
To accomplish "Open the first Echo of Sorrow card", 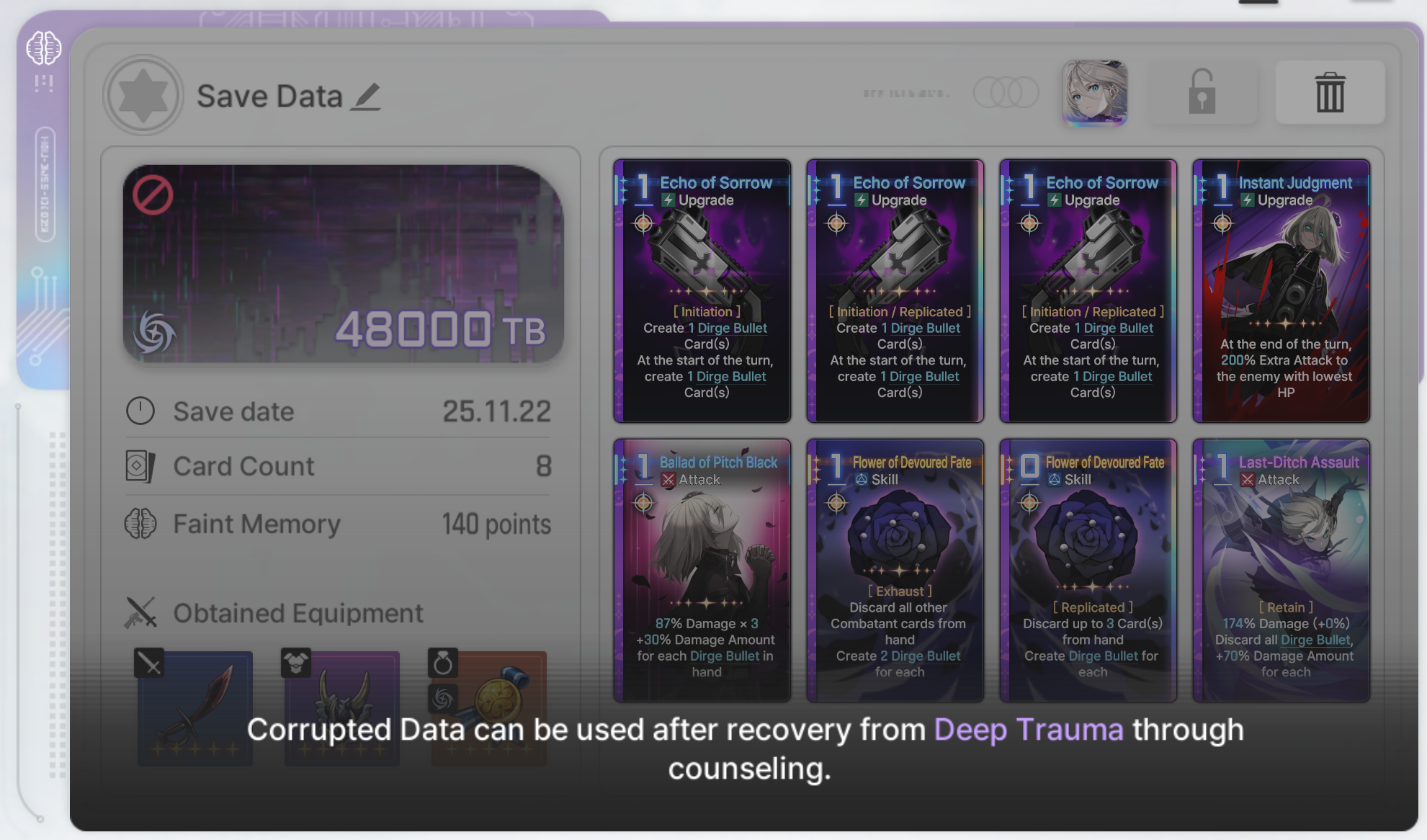I will pyautogui.click(x=702, y=290).
